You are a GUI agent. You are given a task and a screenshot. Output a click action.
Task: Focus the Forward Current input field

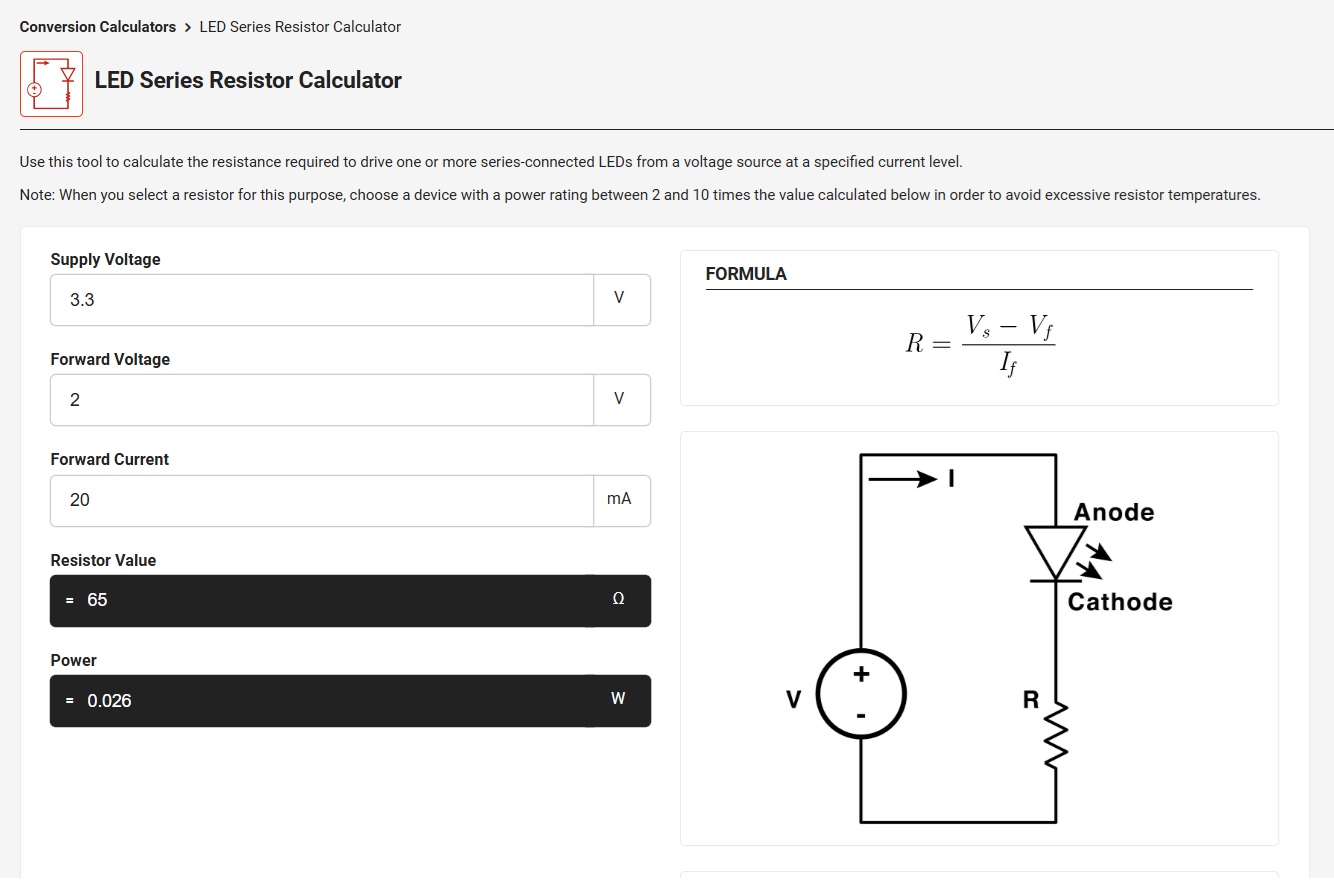(322, 500)
